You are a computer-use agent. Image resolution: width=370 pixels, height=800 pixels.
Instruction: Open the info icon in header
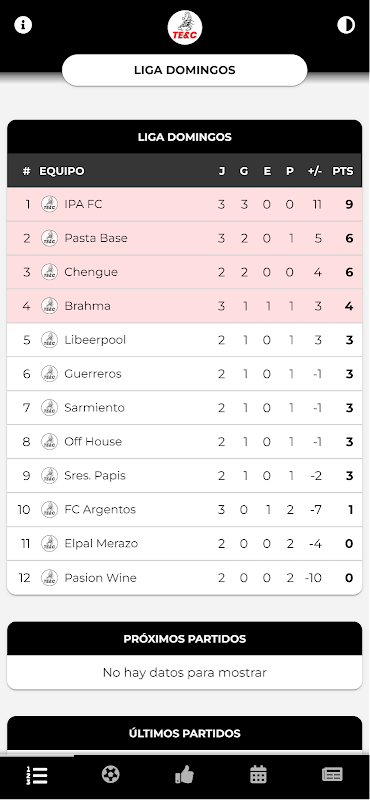coord(23,25)
